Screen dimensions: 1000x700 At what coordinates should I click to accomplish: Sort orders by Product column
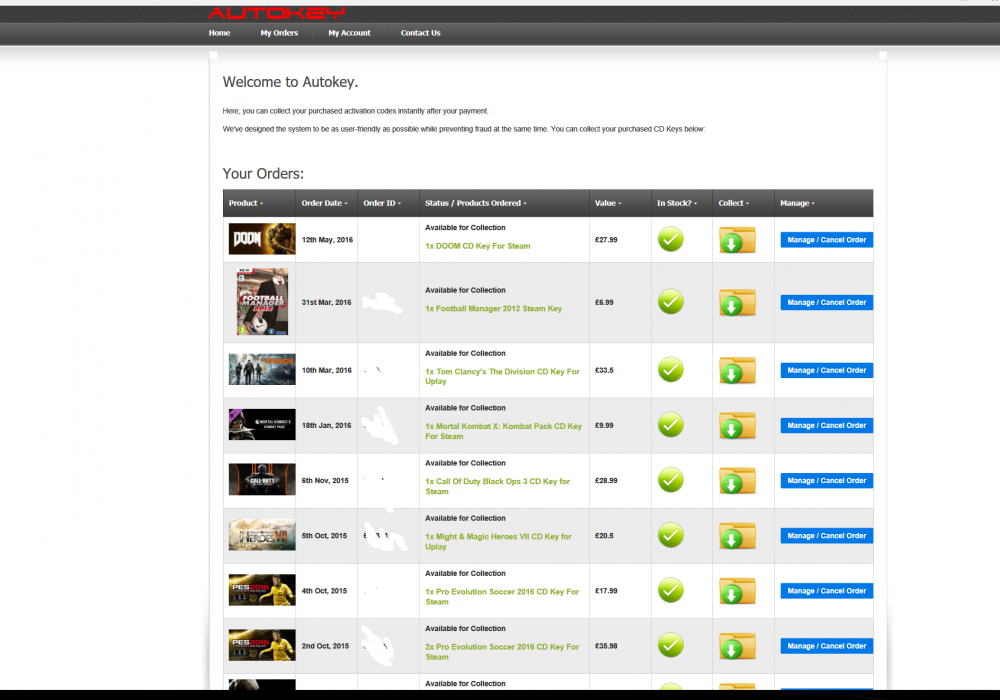[246, 203]
